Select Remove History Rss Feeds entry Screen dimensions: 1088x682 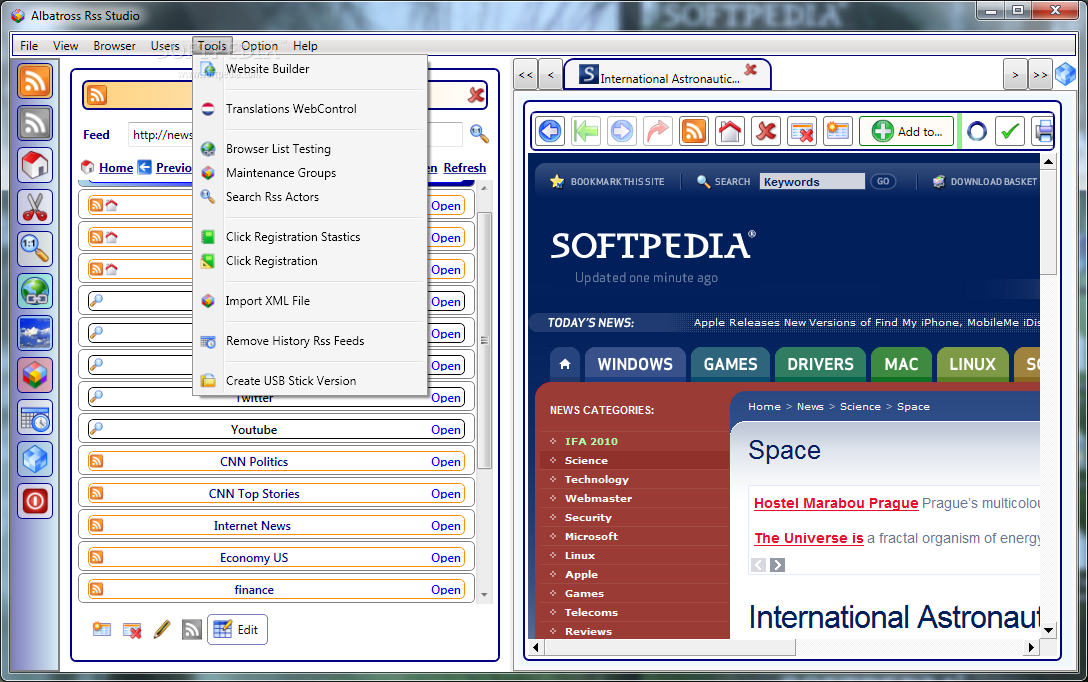pyautogui.click(x=310, y=341)
